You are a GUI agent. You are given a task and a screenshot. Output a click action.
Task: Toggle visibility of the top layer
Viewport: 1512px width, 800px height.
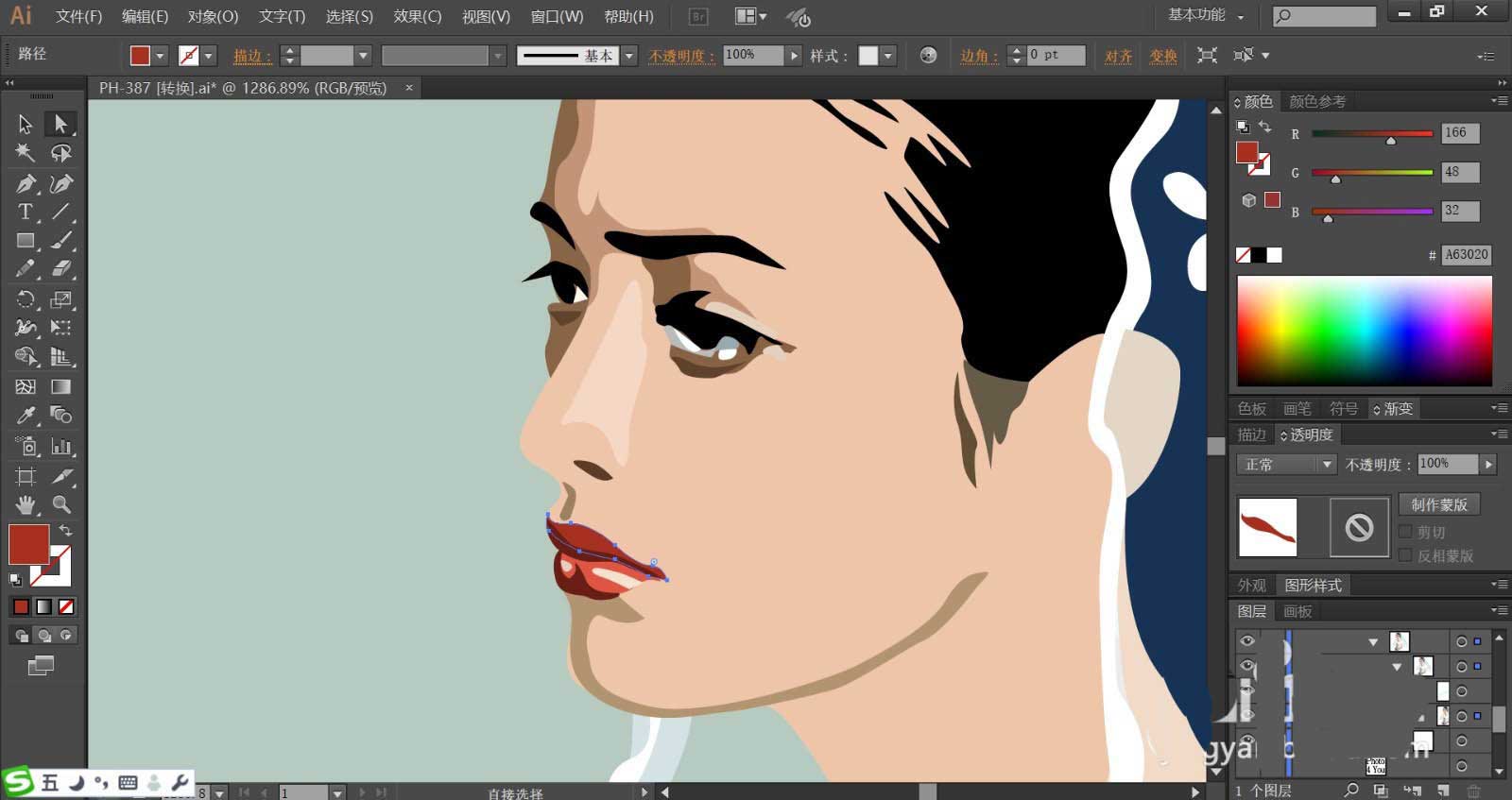[1247, 641]
